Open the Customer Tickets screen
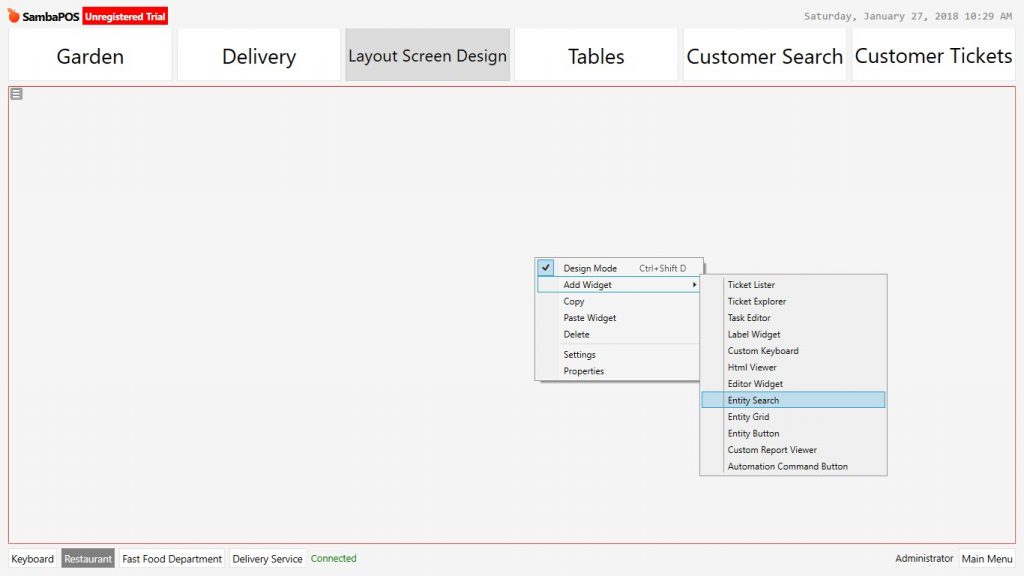 pos(933,55)
